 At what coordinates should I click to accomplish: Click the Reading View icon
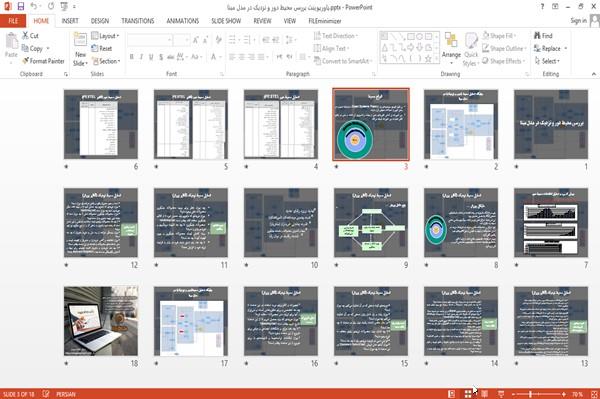[484, 394]
